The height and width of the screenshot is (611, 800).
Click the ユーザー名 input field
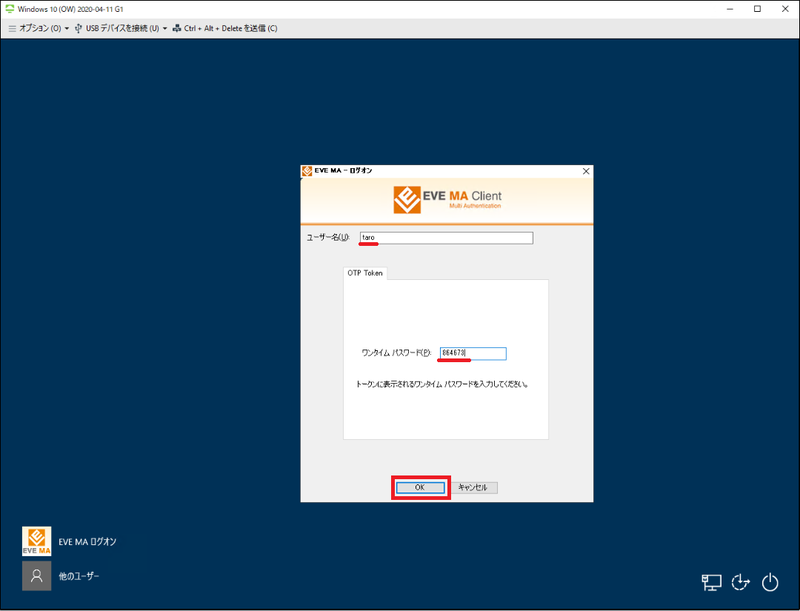tap(446, 238)
